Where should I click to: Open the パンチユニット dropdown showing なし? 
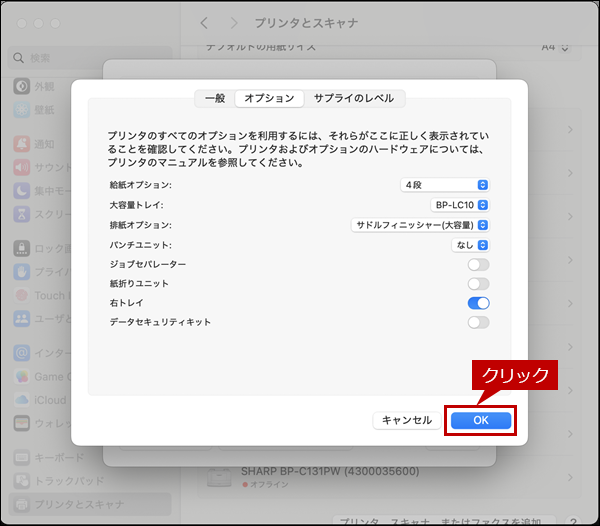click(469, 244)
